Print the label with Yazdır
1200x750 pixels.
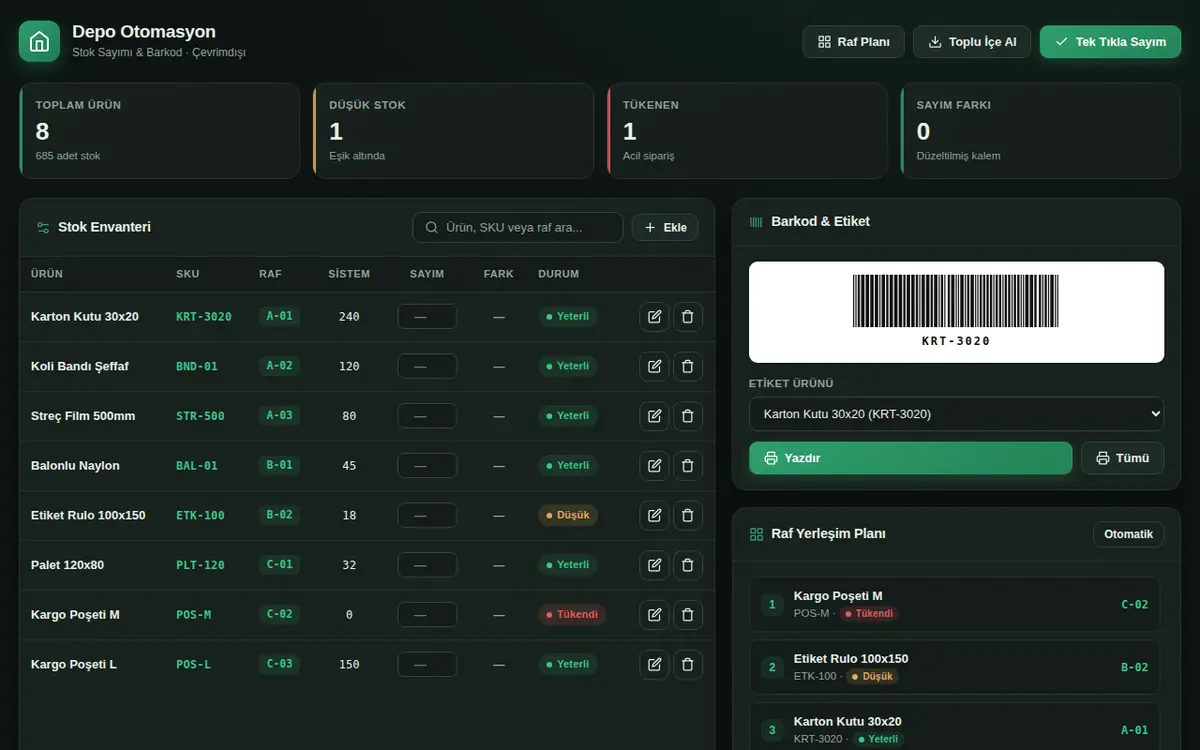910,458
